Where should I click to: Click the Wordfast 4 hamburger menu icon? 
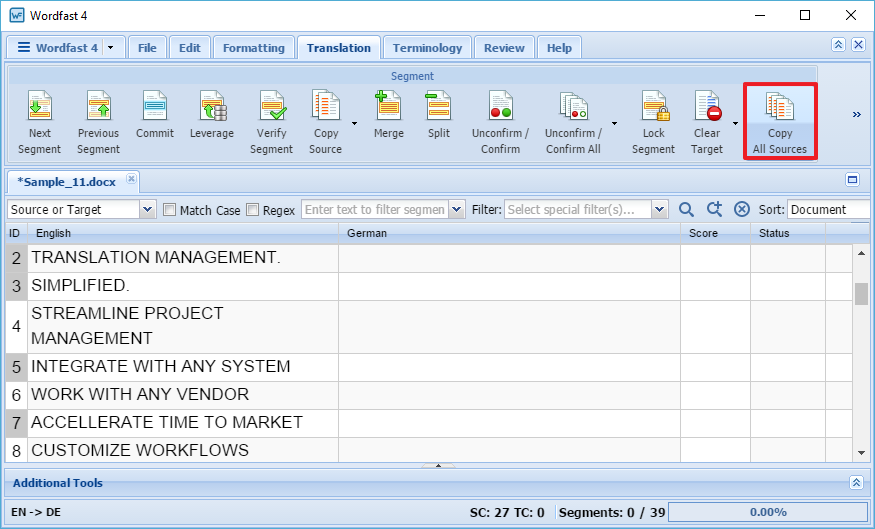[x=24, y=47]
